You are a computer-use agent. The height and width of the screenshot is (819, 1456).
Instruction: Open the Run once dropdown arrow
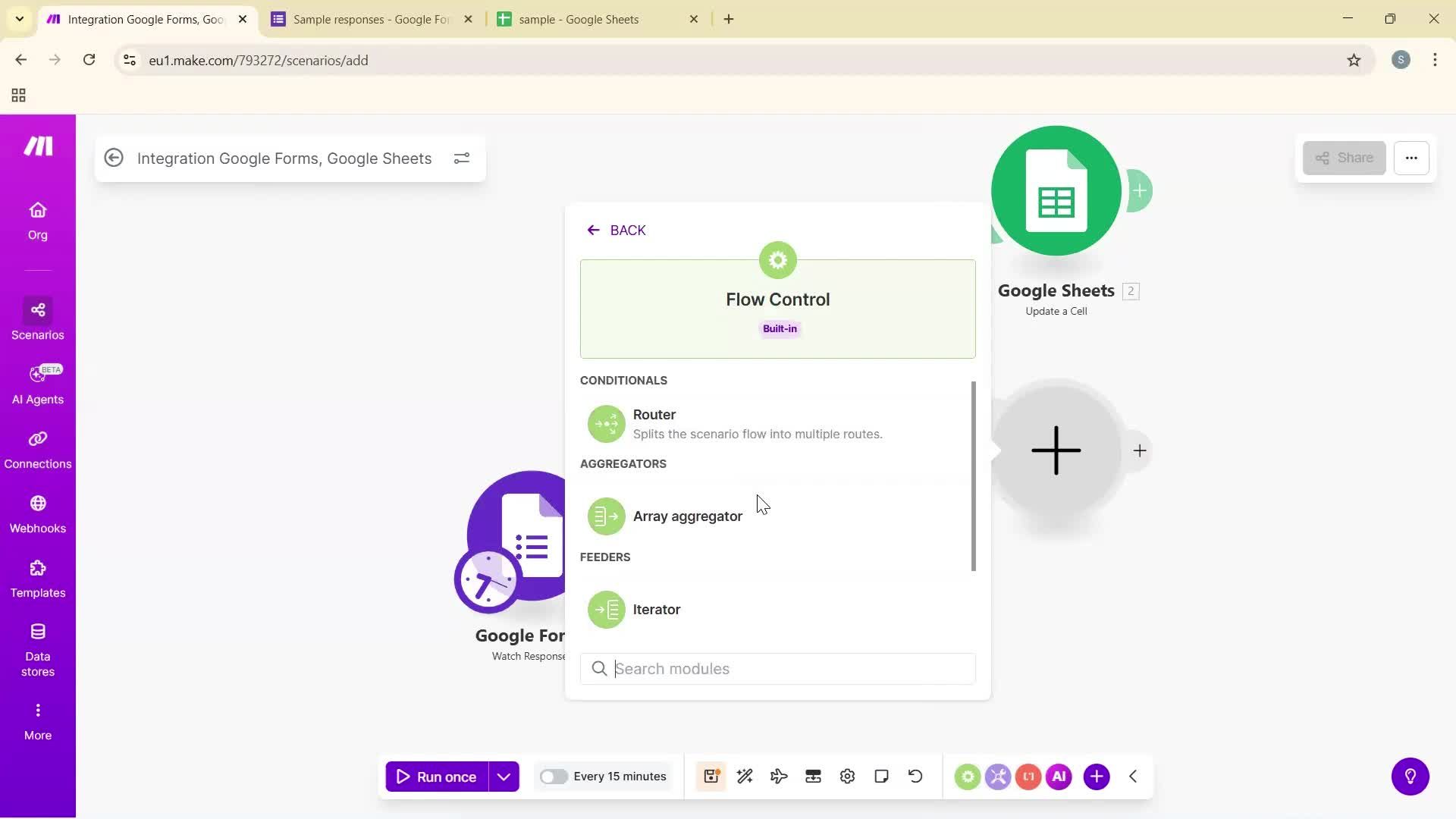[504, 776]
